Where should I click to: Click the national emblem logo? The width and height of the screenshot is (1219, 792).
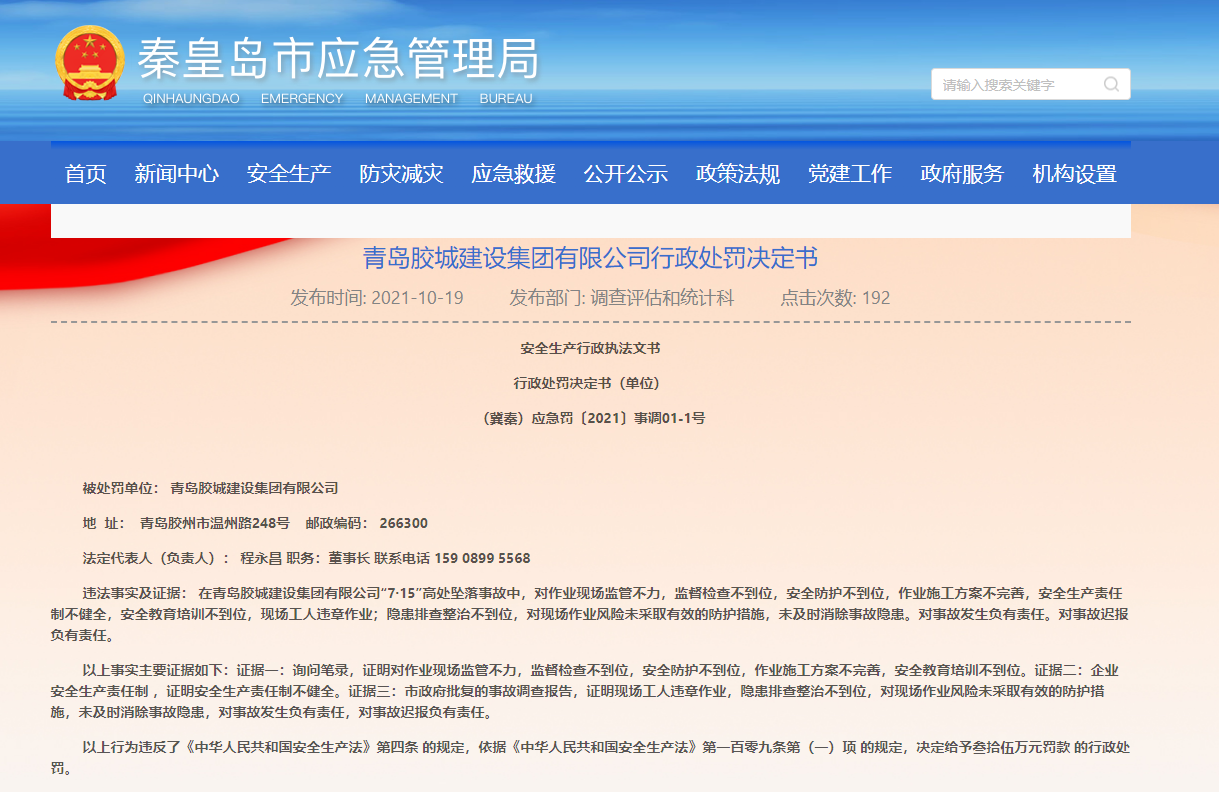click(x=90, y=63)
